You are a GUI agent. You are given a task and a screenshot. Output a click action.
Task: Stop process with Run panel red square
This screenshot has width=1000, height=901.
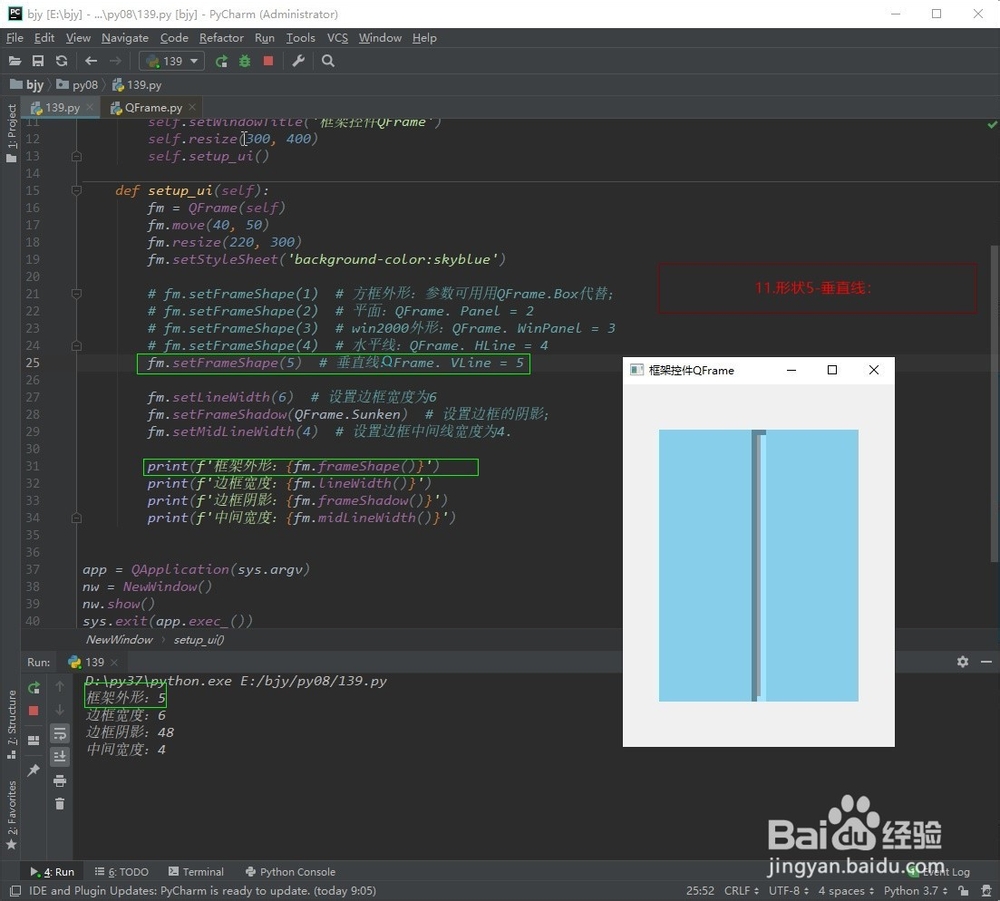[x=34, y=710]
